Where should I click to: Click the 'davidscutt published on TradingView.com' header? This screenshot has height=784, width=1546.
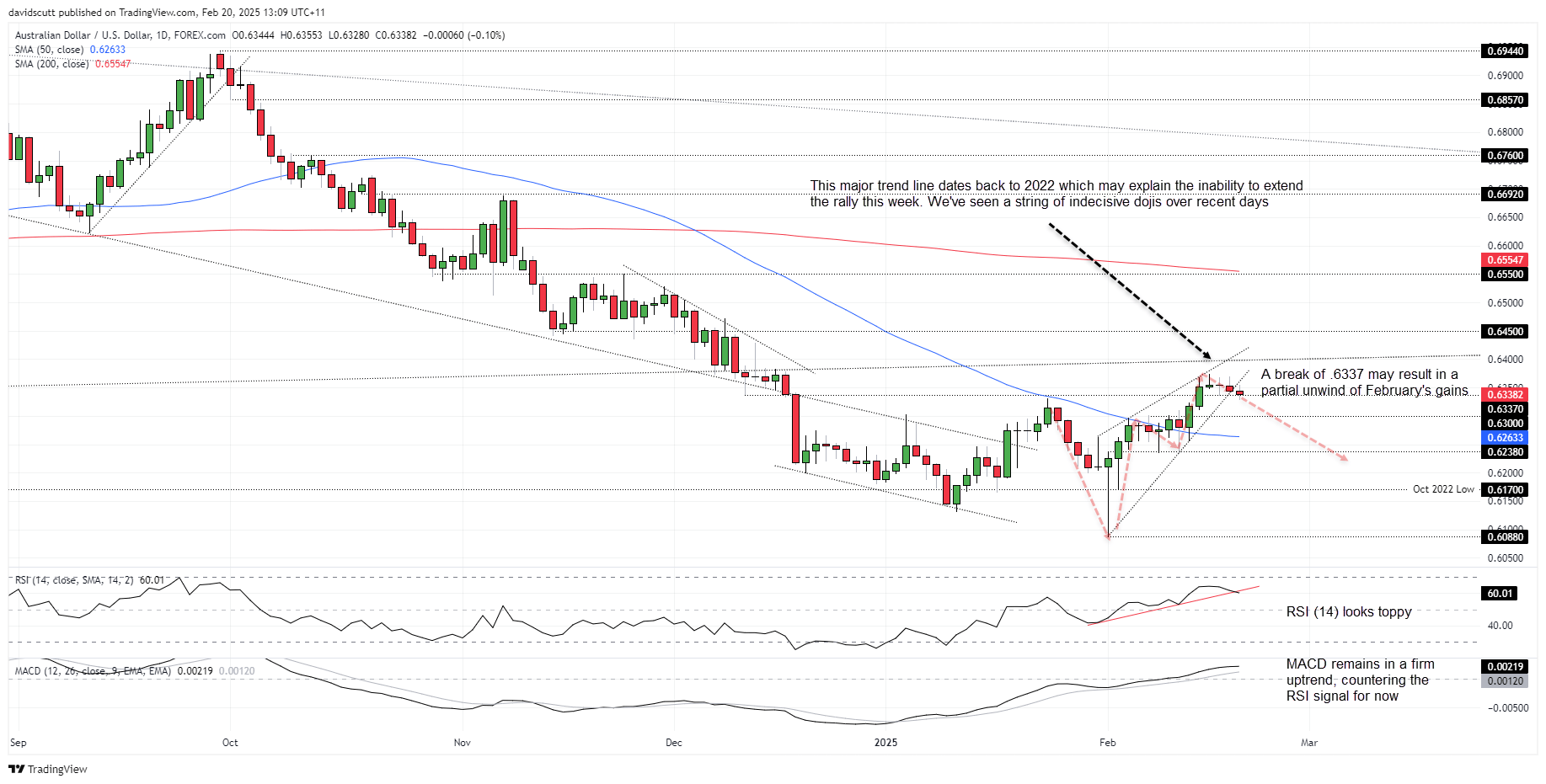pos(167,13)
